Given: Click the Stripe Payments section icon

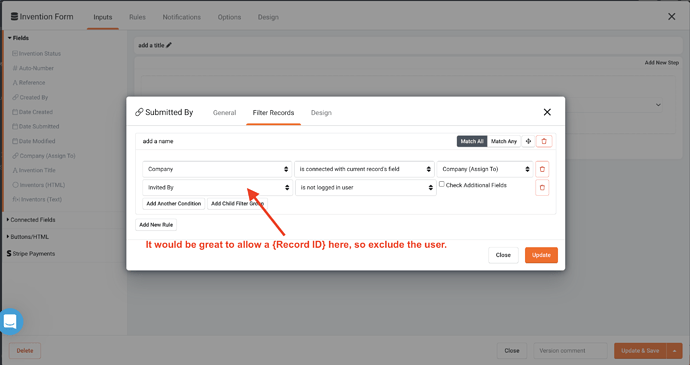Looking at the screenshot, I should [9, 254].
